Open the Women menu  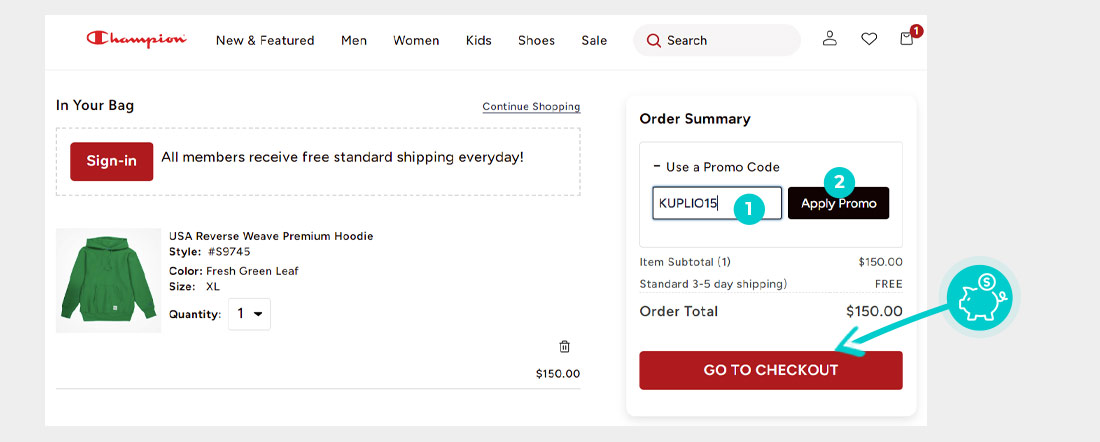(416, 41)
